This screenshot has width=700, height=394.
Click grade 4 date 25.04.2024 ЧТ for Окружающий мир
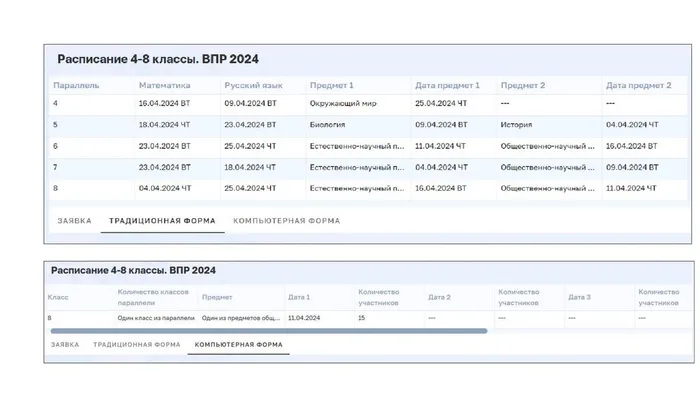click(x=441, y=104)
